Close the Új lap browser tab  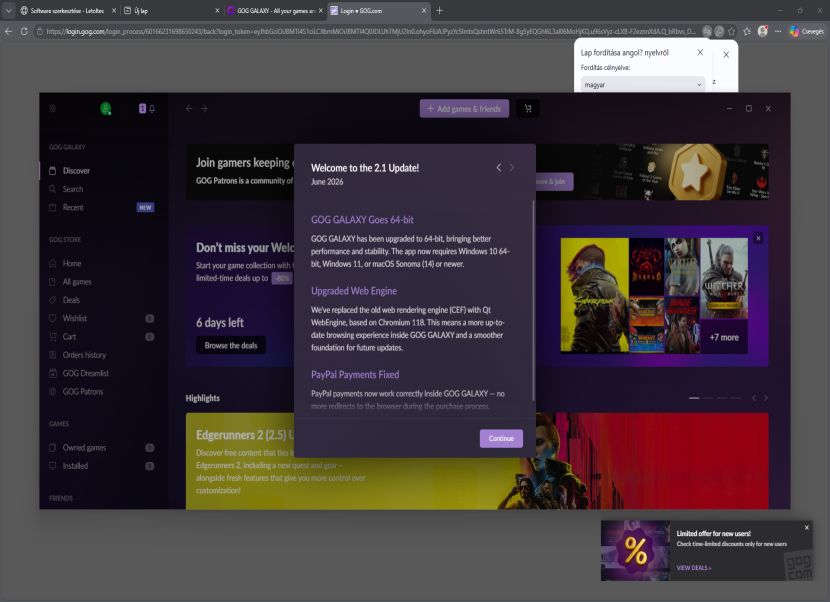point(217,11)
